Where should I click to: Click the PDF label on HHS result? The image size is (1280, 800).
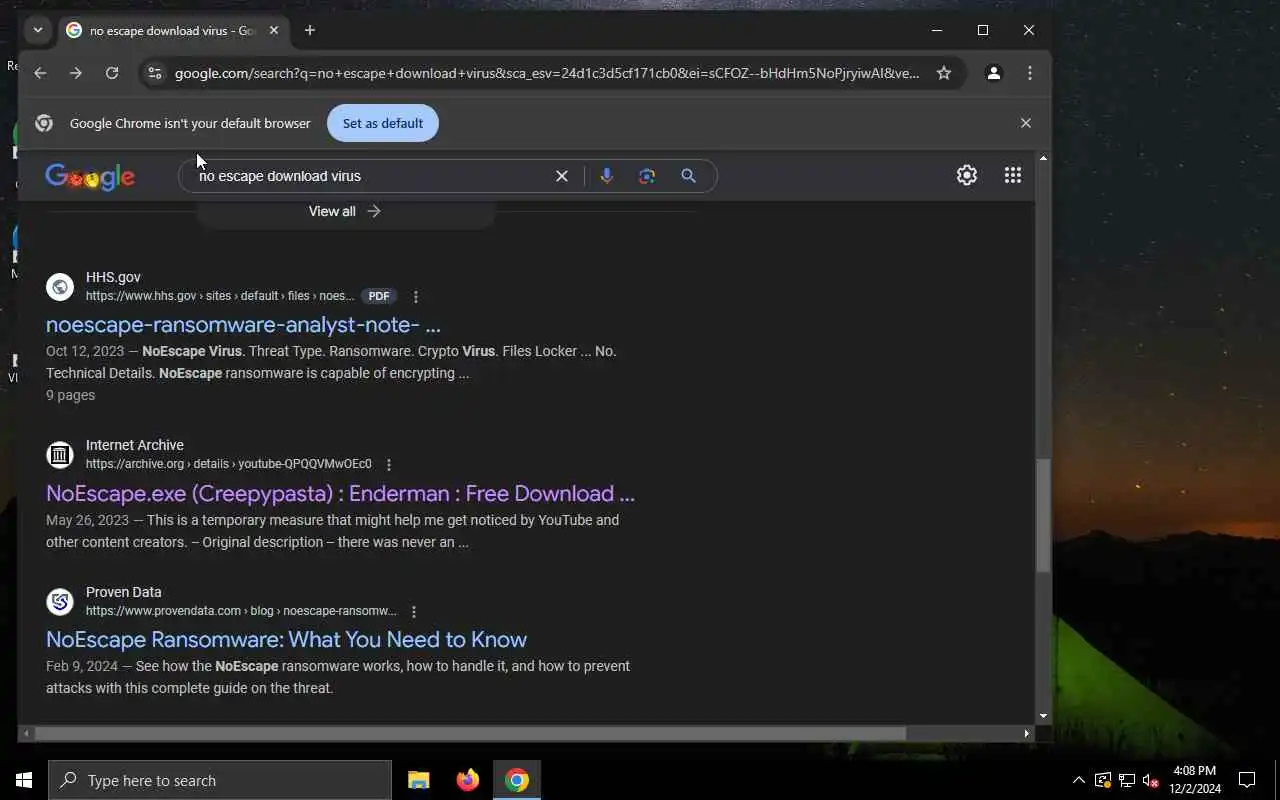(x=379, y=296)
